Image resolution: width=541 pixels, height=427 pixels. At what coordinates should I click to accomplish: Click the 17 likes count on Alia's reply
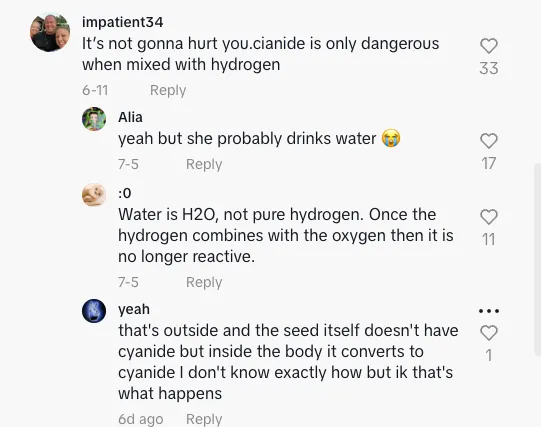click(x=489, y=163)
